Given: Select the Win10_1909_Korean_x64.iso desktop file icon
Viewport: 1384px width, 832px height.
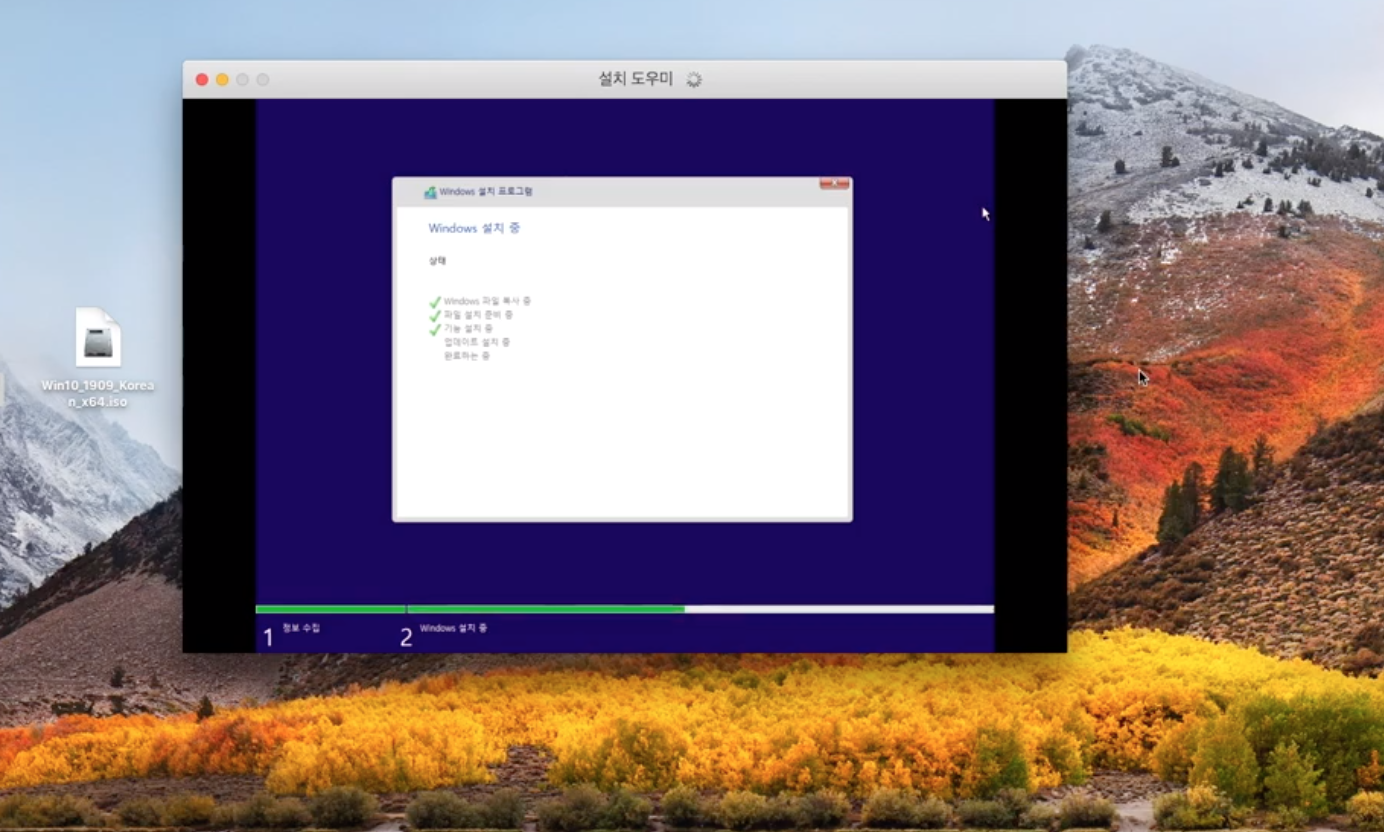Looking at the screenshot, I should pos(98,337).
